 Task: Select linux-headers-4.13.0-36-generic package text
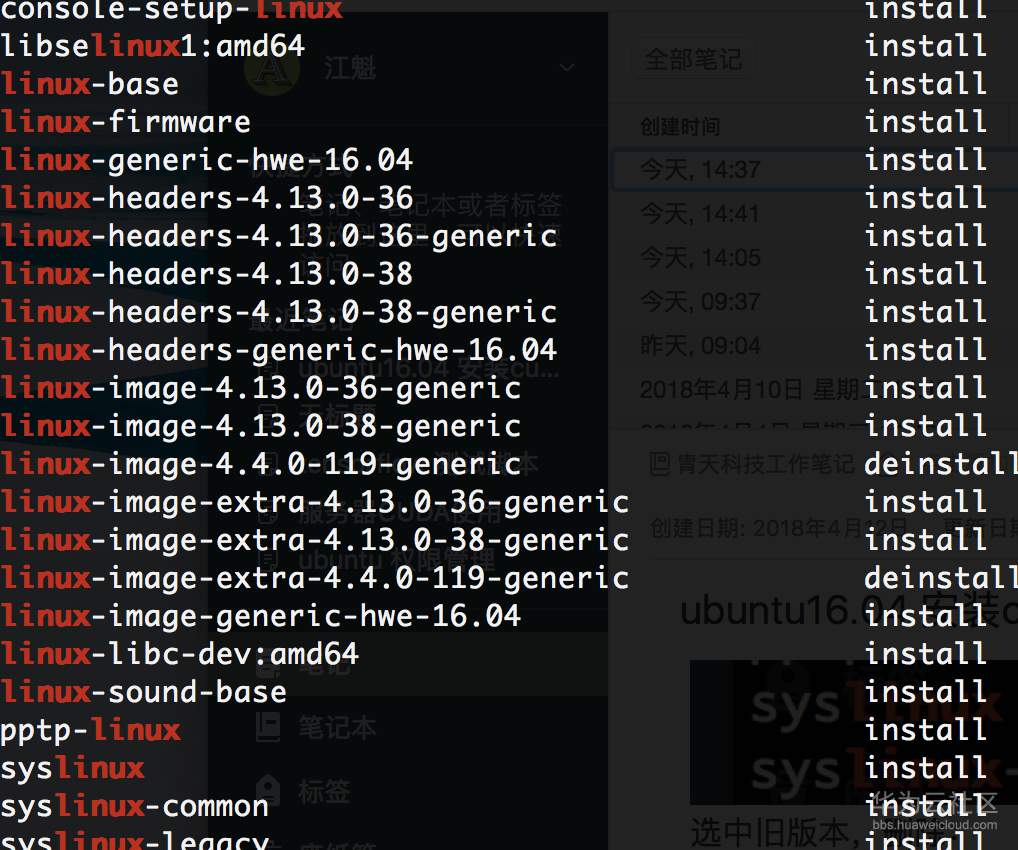tap(279, 236)
